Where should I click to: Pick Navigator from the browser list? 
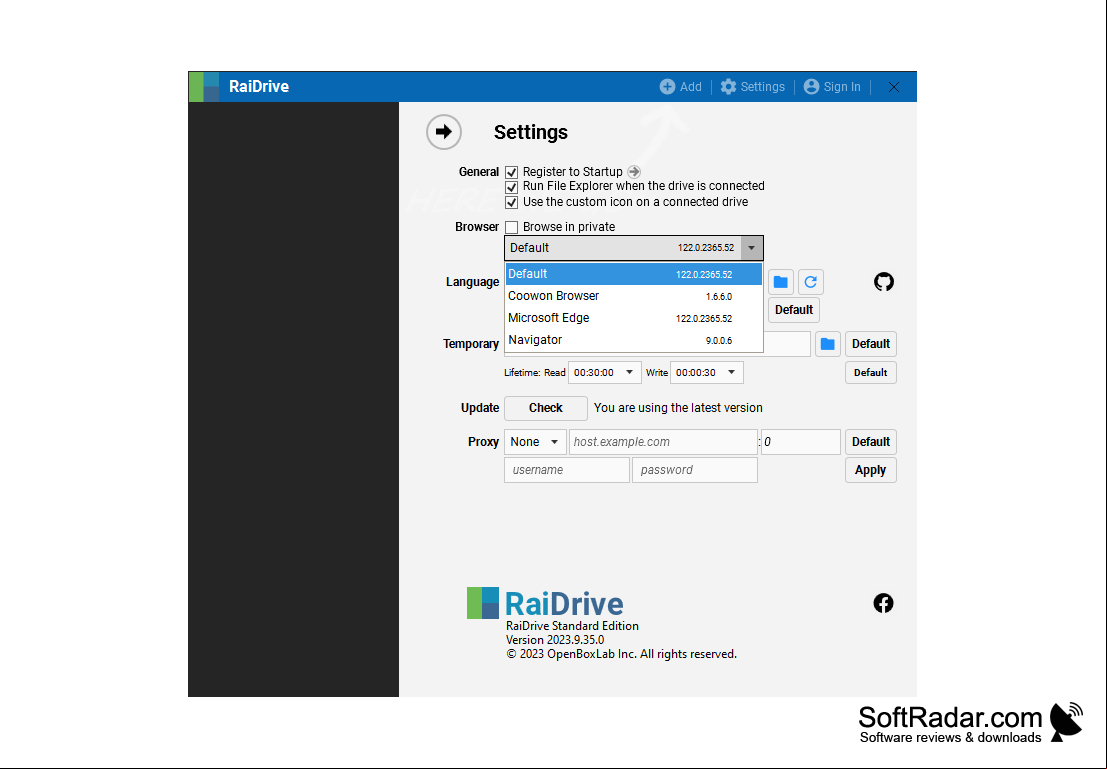[x=634, y=340]
